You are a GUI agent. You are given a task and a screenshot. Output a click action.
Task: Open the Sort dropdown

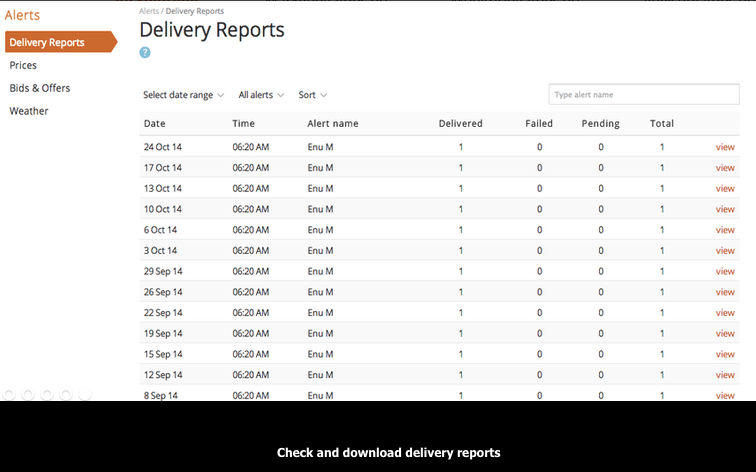pos(312,95)
